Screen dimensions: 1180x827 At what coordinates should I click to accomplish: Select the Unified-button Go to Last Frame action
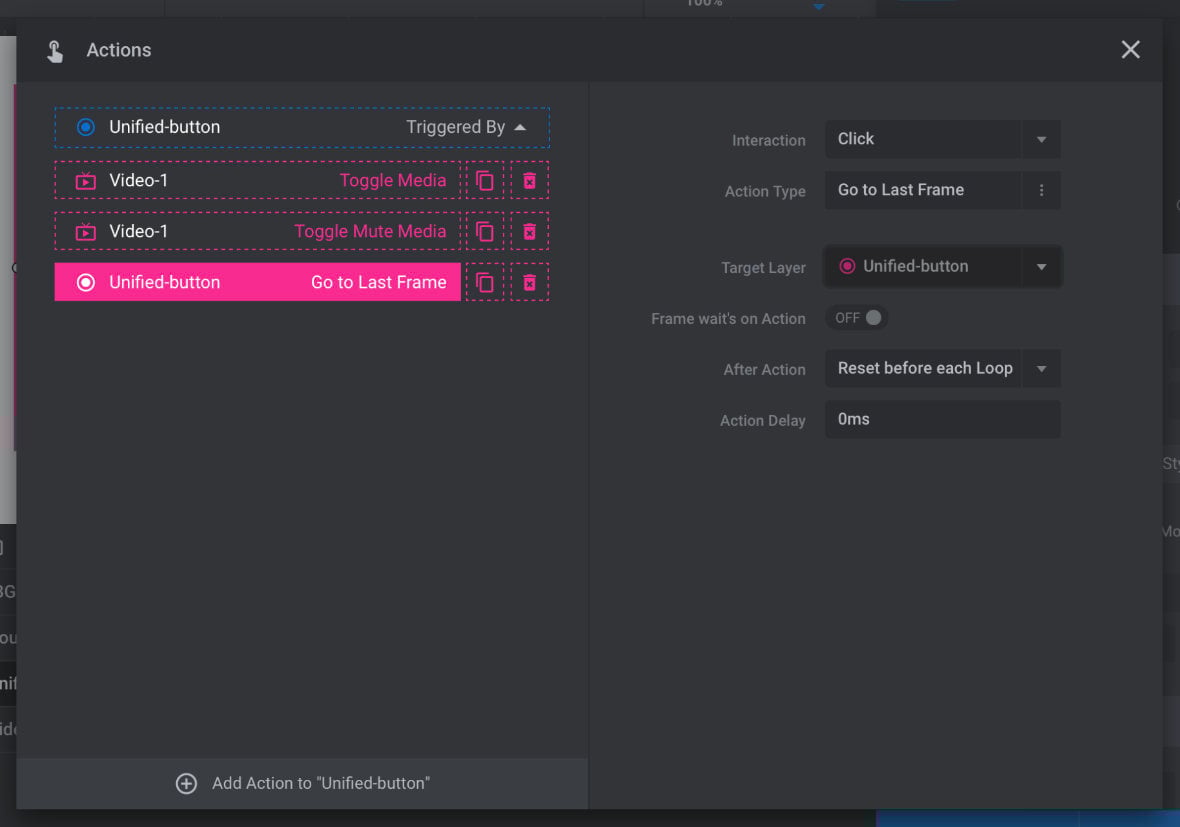[x=257, y=282]
